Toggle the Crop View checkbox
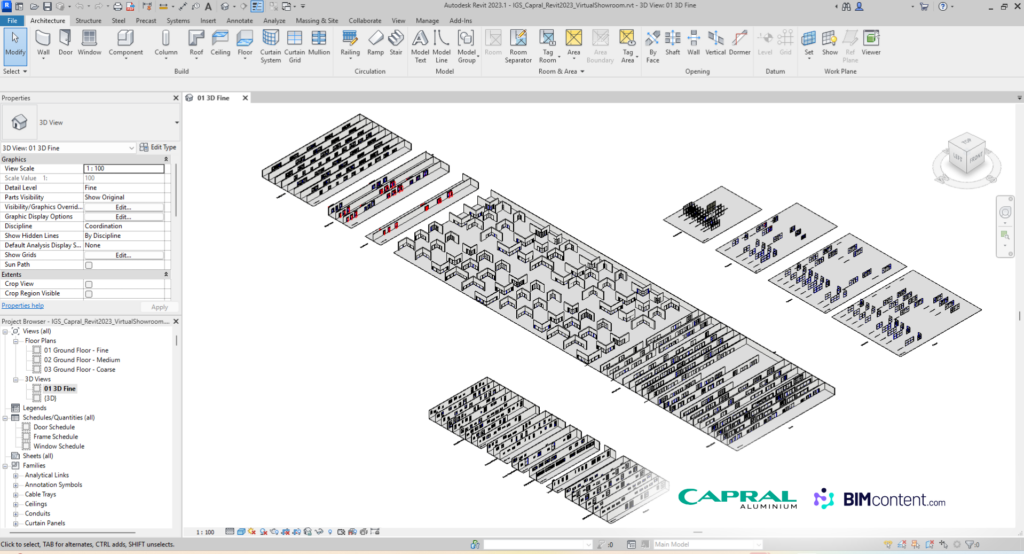Screen dimensions: 1024x554 (89, 284)
